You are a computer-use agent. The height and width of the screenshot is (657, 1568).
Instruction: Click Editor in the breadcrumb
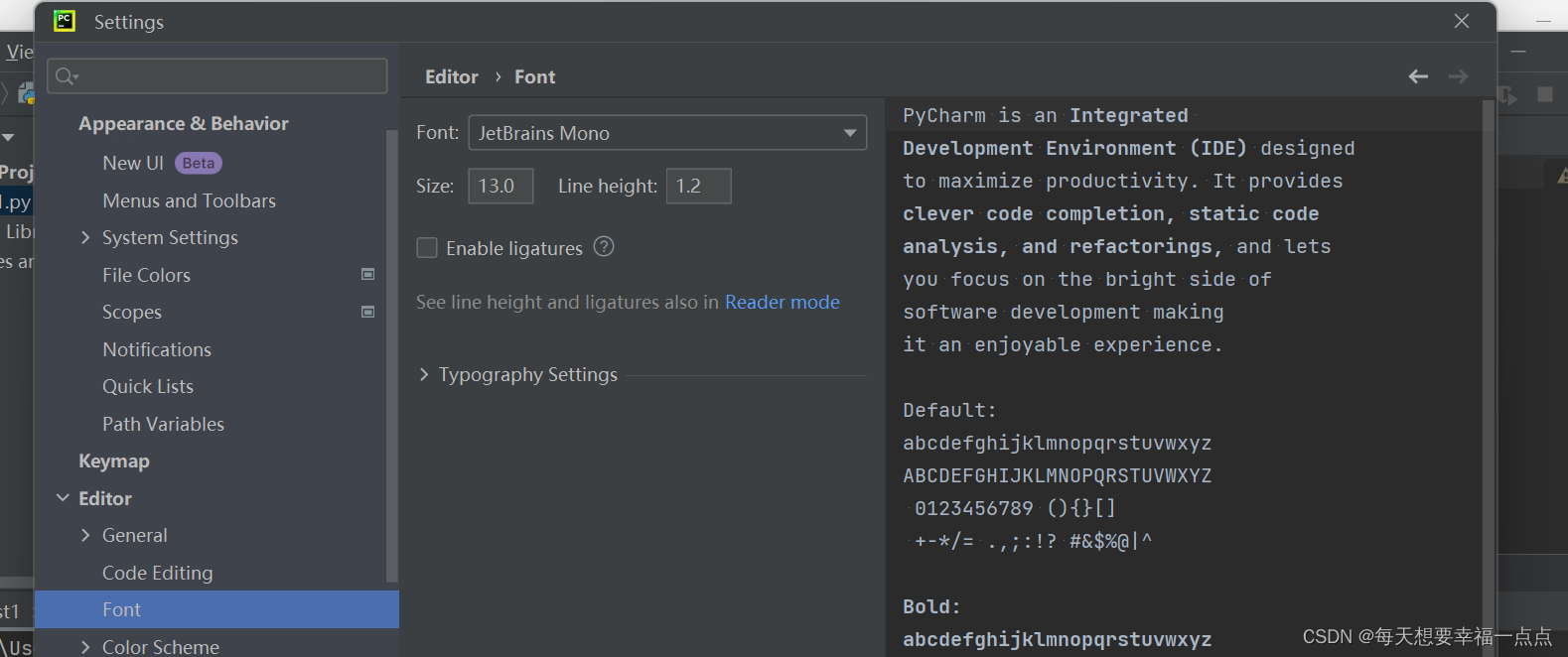tap(452, 76)
